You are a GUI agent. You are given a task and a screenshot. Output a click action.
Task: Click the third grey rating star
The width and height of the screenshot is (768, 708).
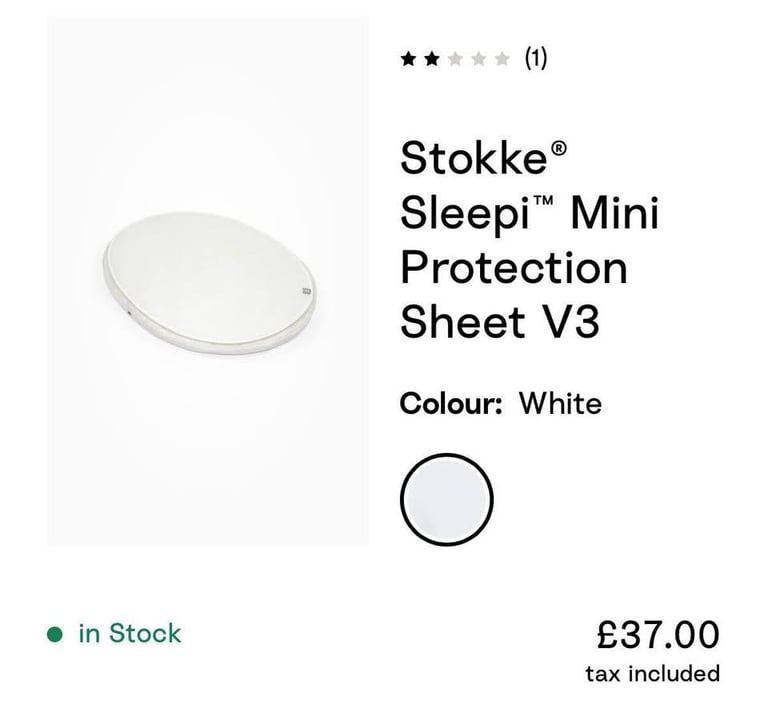(455, 59)
